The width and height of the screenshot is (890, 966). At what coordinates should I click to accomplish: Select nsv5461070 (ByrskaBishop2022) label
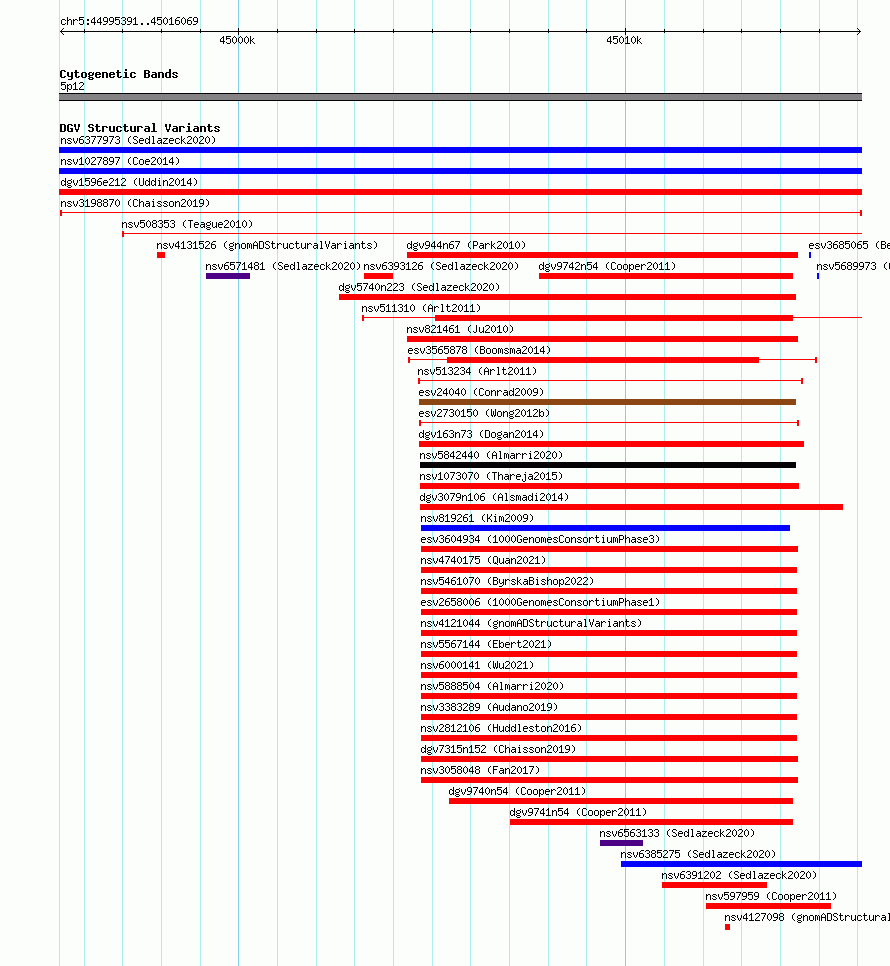[x=508, y=580]
